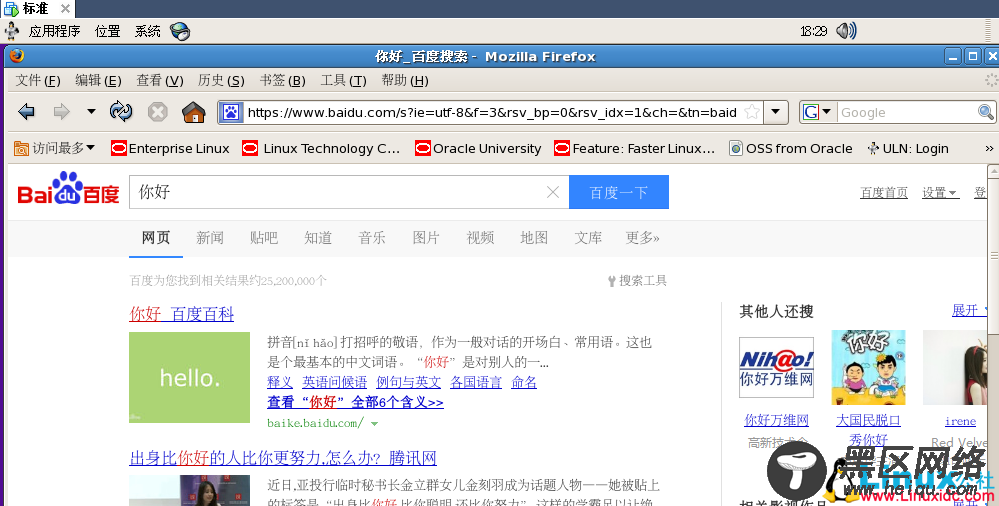999x506 pixels.
Task: Open the 工具 menu
Action: pos(343,80)
